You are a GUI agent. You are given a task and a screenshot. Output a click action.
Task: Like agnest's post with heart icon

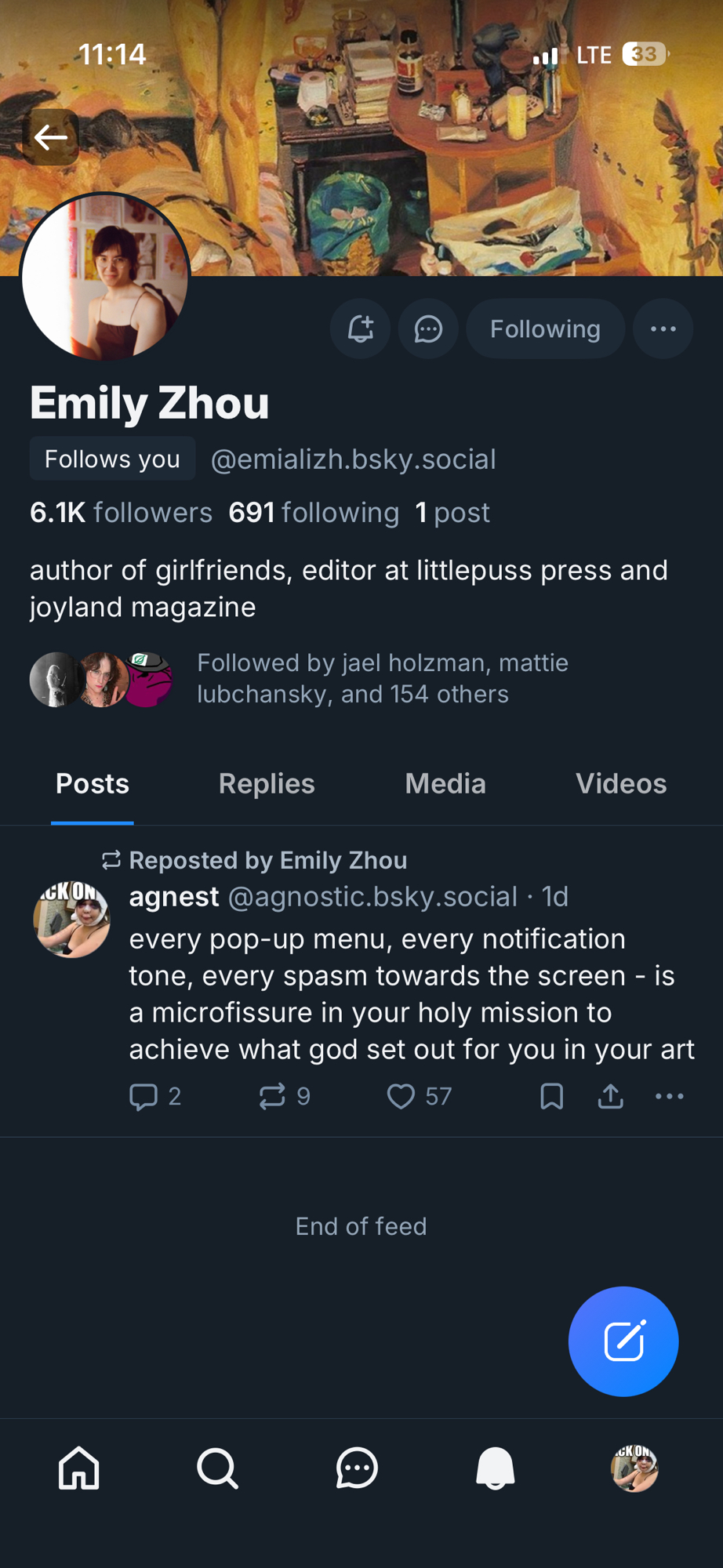[401, 1096]
